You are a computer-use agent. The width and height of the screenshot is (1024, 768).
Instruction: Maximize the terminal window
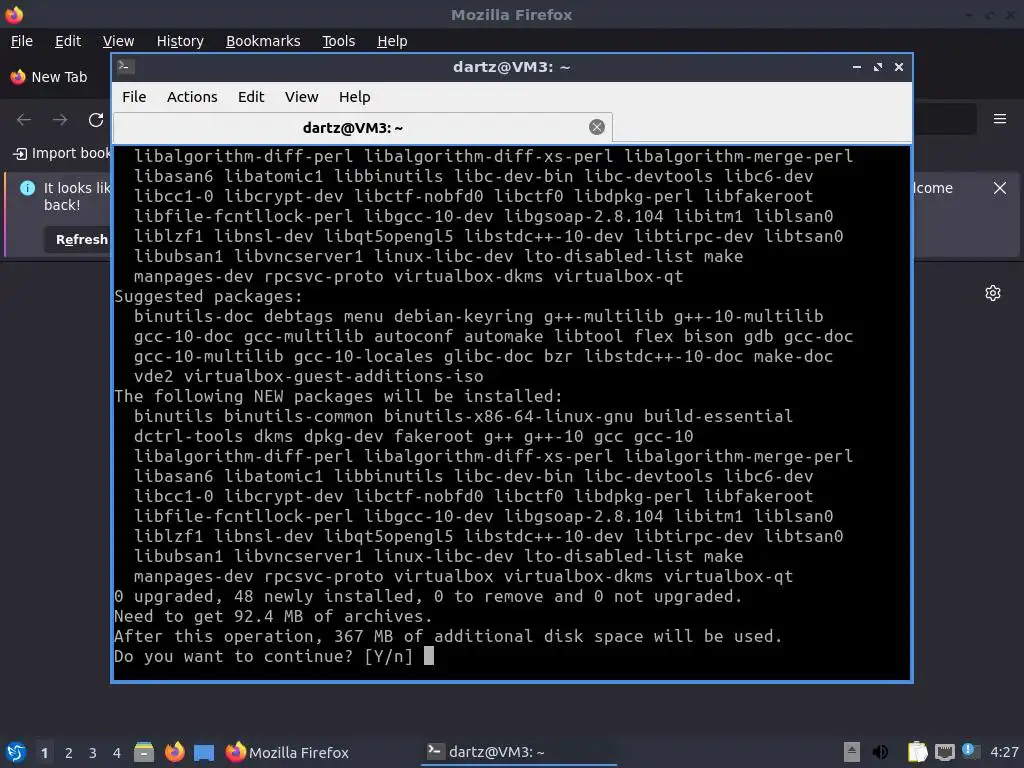[x=878, y=67]
